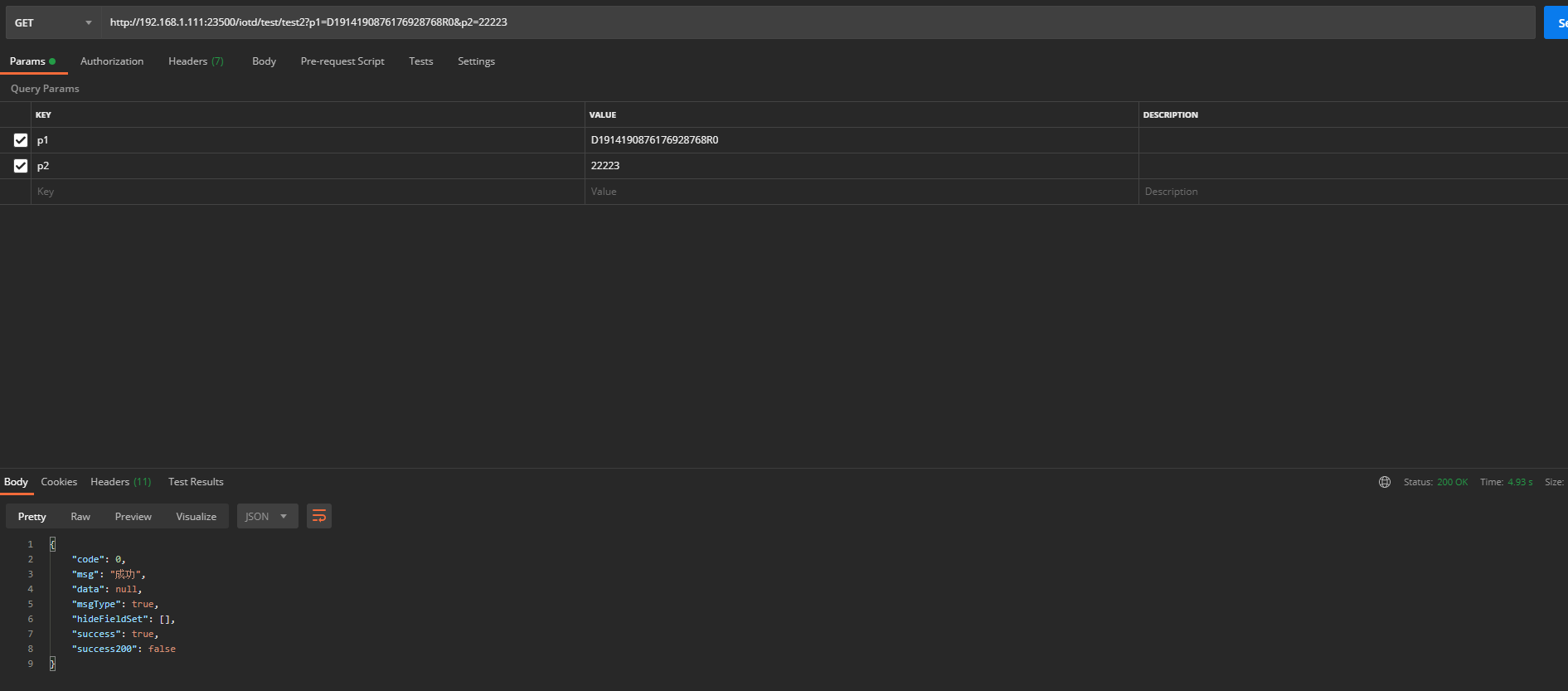1568x691 pixels.
Task: Expand the JSON format dropdown
Action: tap(267, 516)
